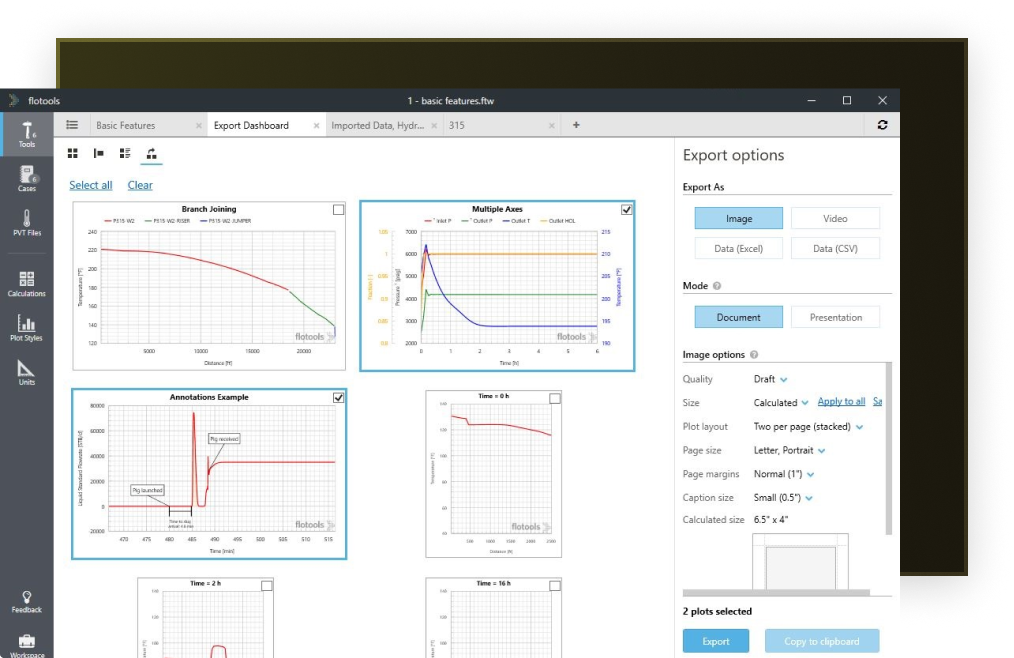Open the Calculations sidebar panel
The image size is (1014, 658).
(x=27, y=283)
